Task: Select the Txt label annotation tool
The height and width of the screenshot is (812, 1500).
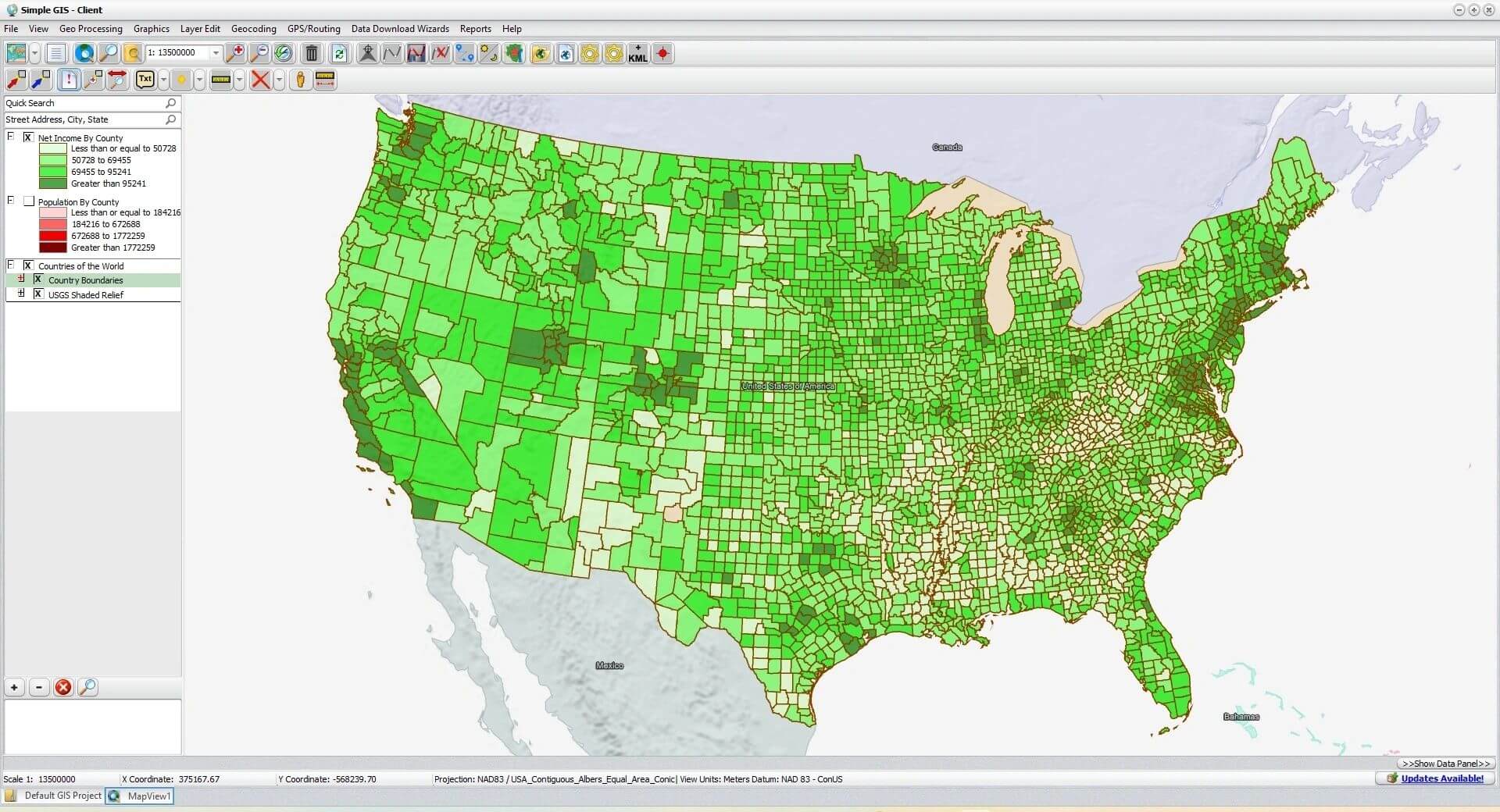Action: pos(145,79)
